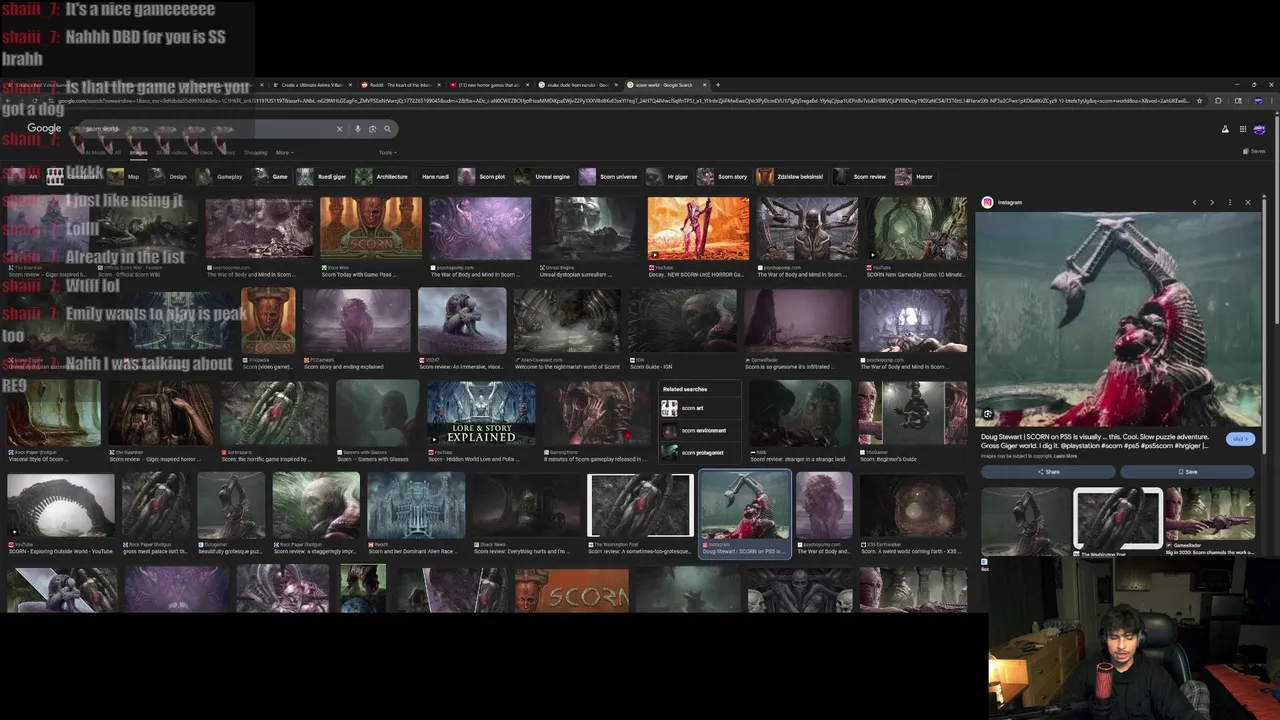Select the Images search tab
The image size is (1280, 720).
point(138,152)
